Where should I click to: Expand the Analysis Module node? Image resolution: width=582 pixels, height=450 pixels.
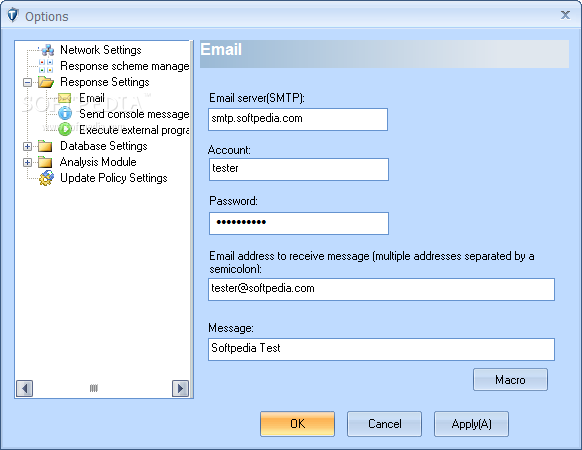coord(27,162)
